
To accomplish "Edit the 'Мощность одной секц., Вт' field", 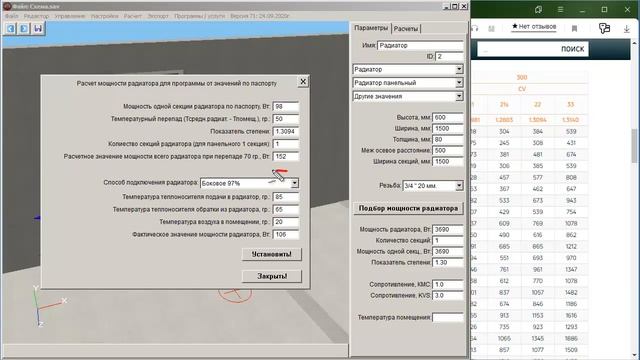I will point(448,251).
